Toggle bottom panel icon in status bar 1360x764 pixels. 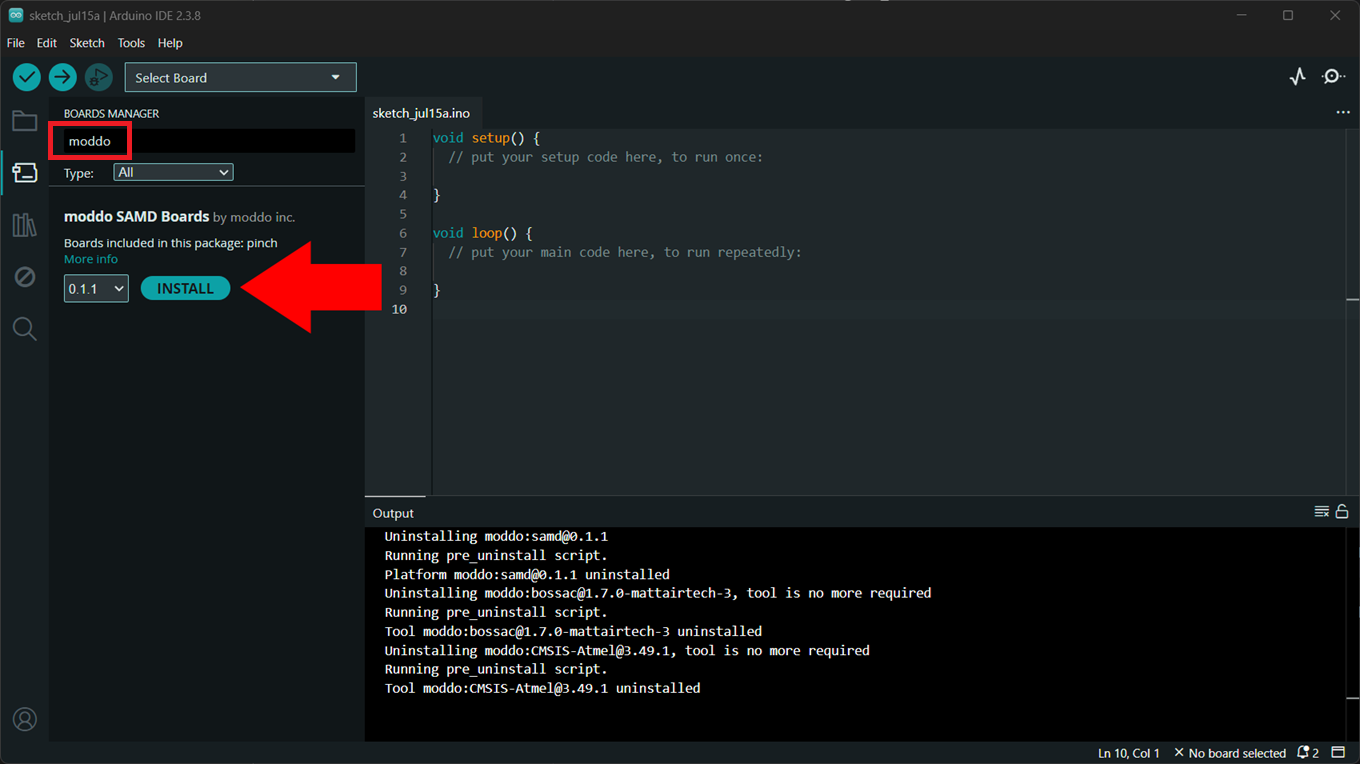coord(1338,753)
